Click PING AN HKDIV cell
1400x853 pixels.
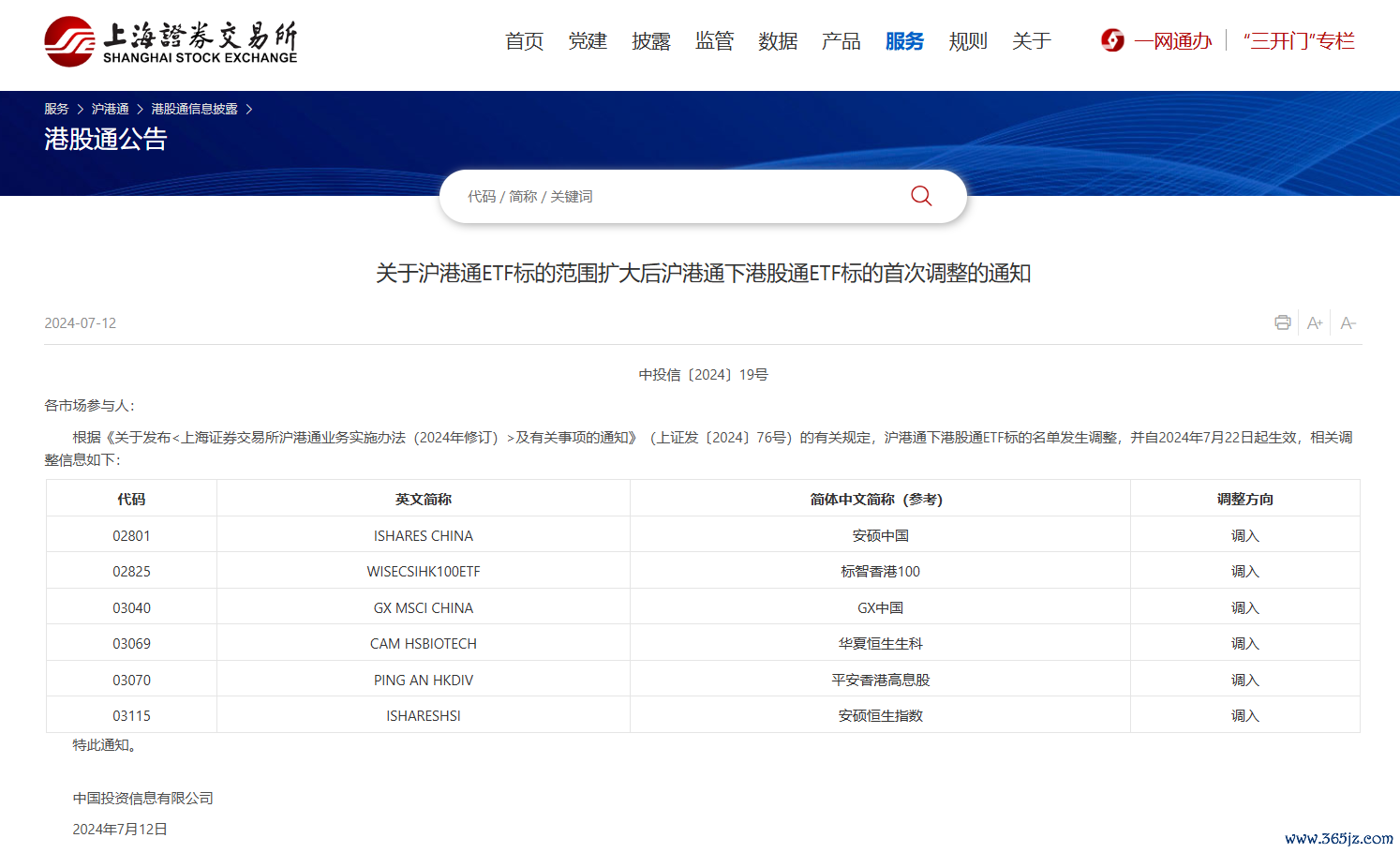click(424, 680)
